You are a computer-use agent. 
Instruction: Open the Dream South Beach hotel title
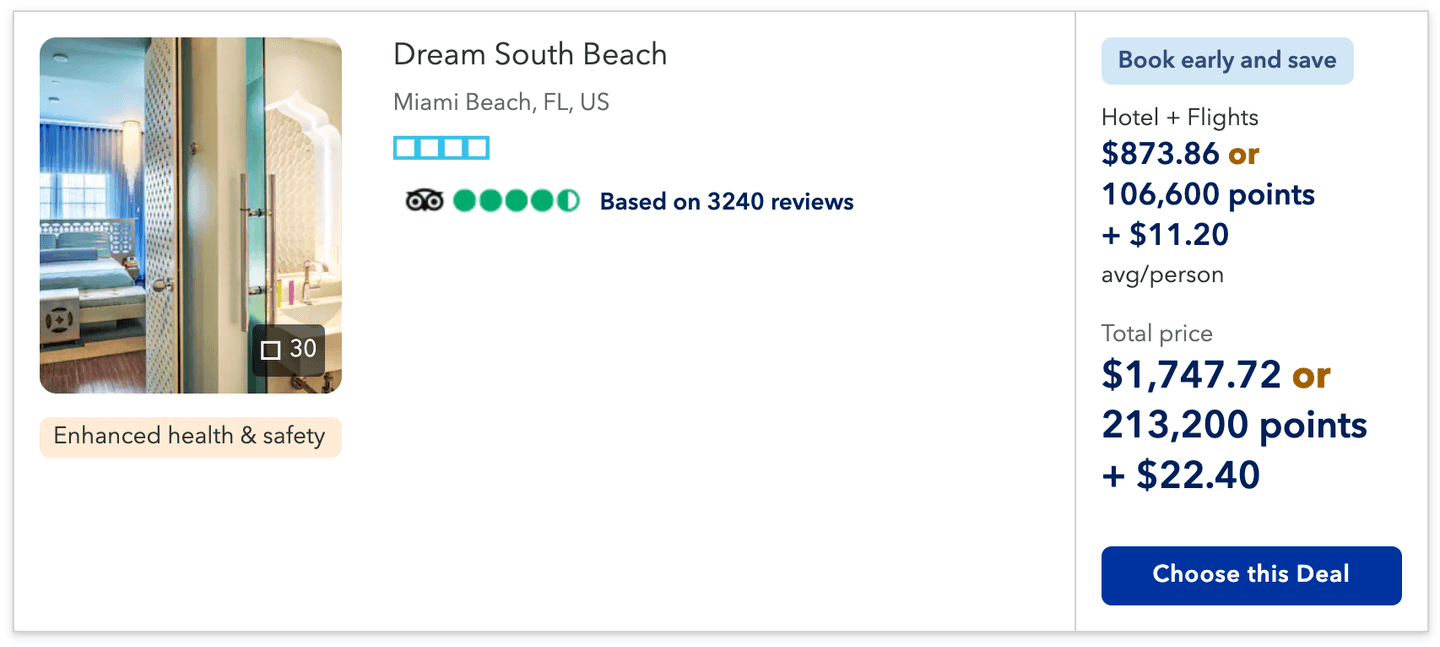point(529,54)
